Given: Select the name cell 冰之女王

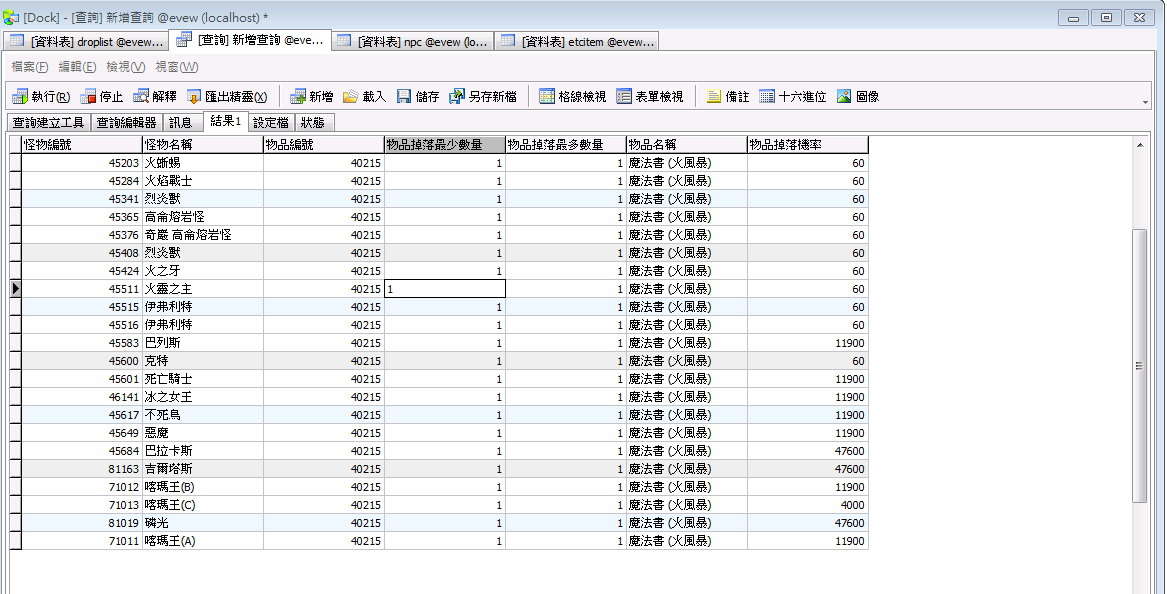Looking at the screenshot, I should pyautogui.click(x=202, y=397).
